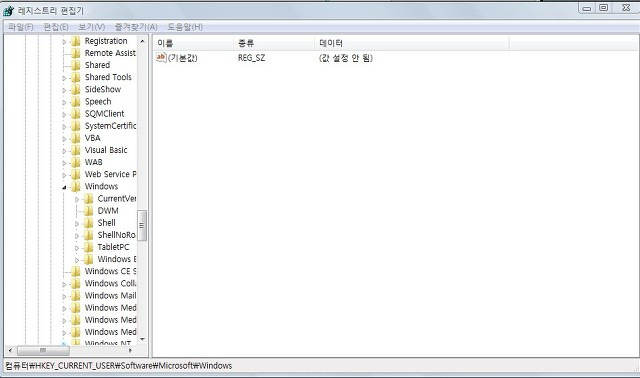Select the ShellNoRo folder icon
This screenshot has width=640, height=378.
pyautogui.click(x=89, y=235)
